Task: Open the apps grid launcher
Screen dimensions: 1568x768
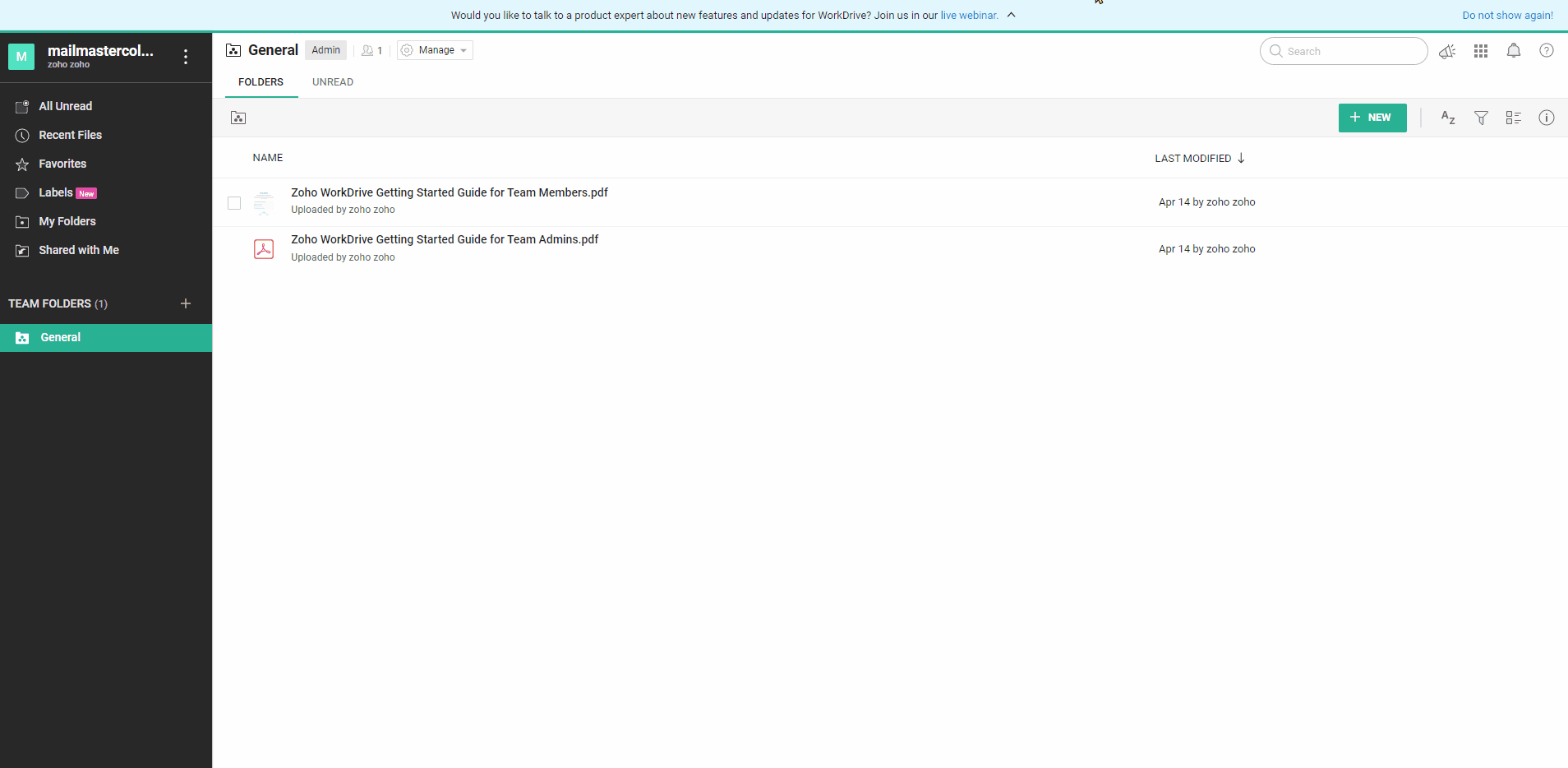Action: coord(1481,51)
